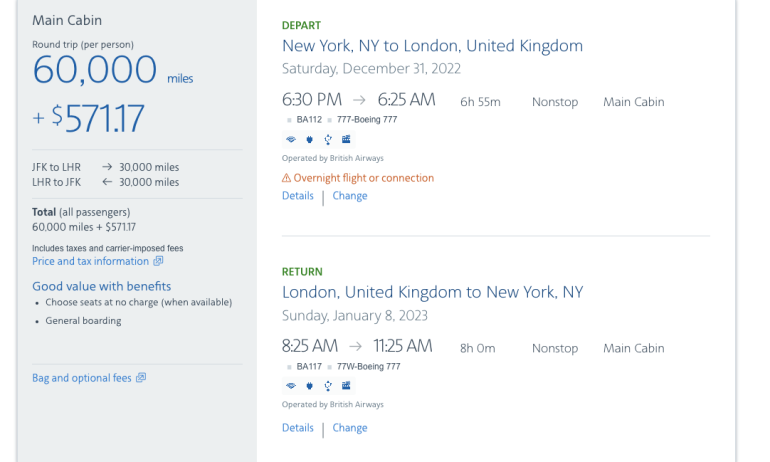This screenshot has width=770, height=462.
Task: Click the Good value with benefits heading
Action: coord(102,286)
